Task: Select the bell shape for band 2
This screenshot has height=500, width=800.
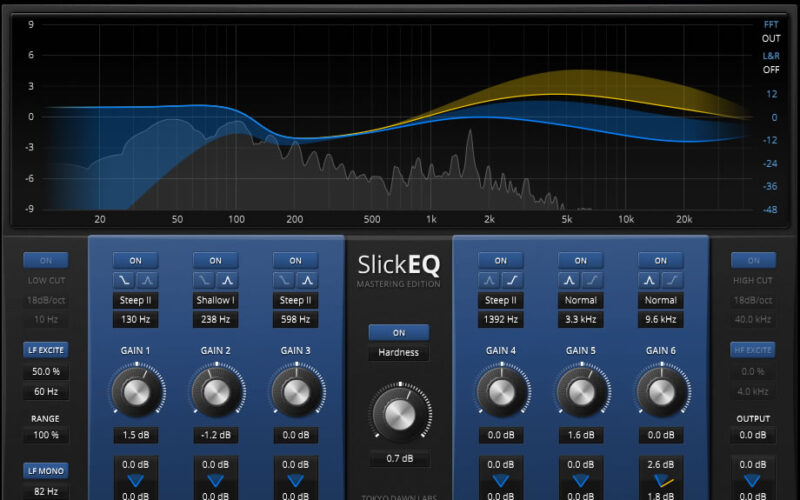Action: click(x=227, y=280)
